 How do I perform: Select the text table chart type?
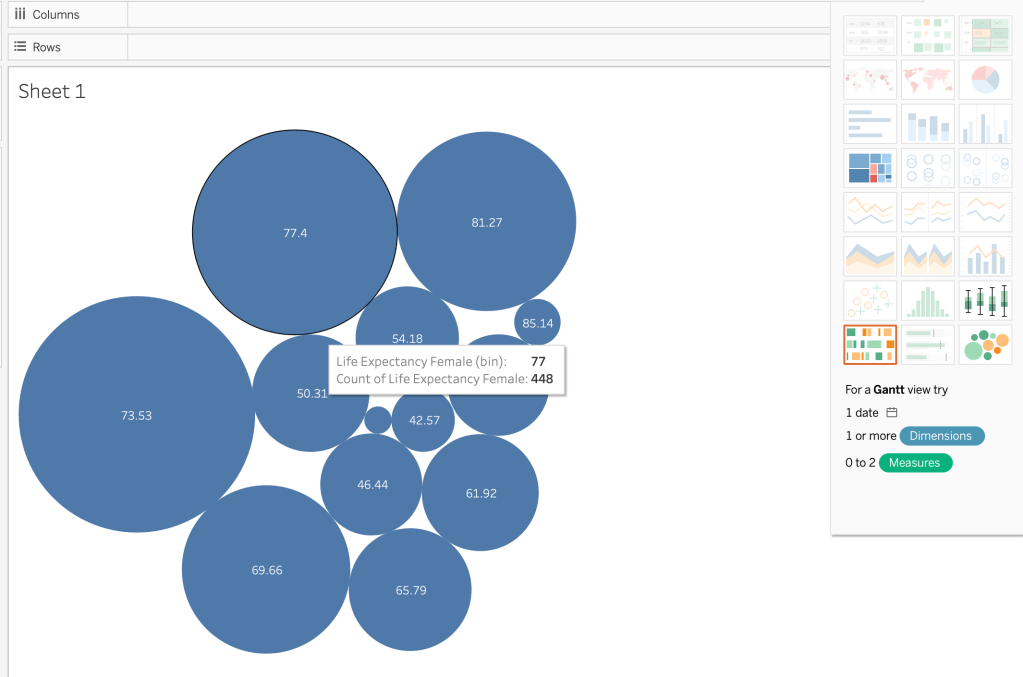click(870, 35)
